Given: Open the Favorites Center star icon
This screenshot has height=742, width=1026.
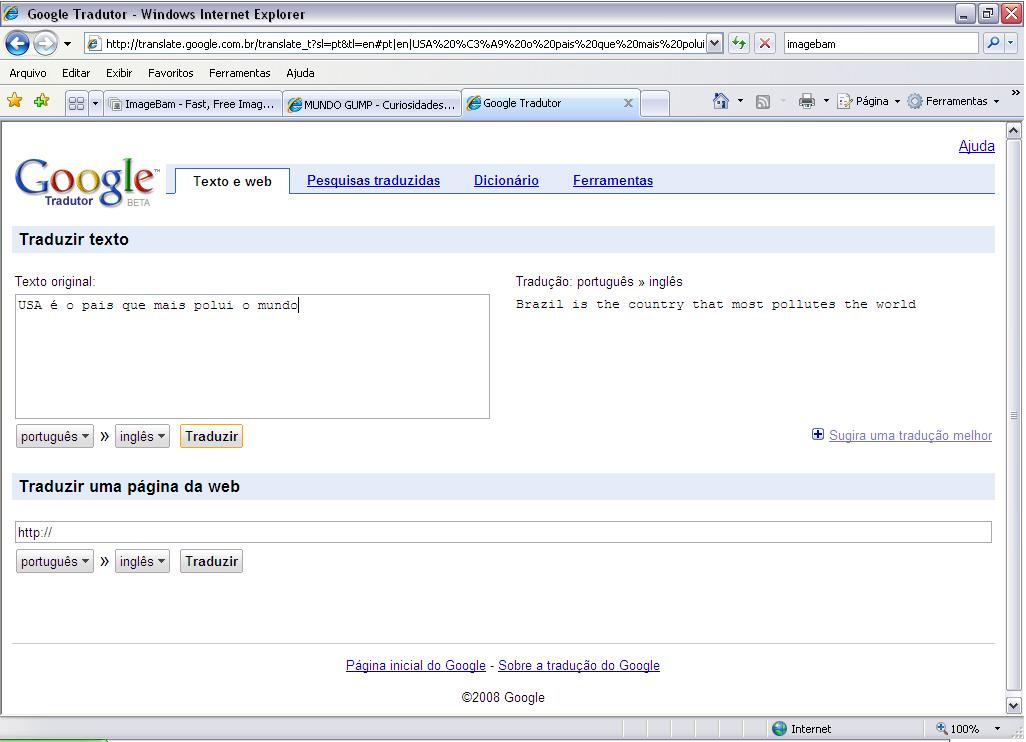Looking at the screenshot, I should point(14,101).
